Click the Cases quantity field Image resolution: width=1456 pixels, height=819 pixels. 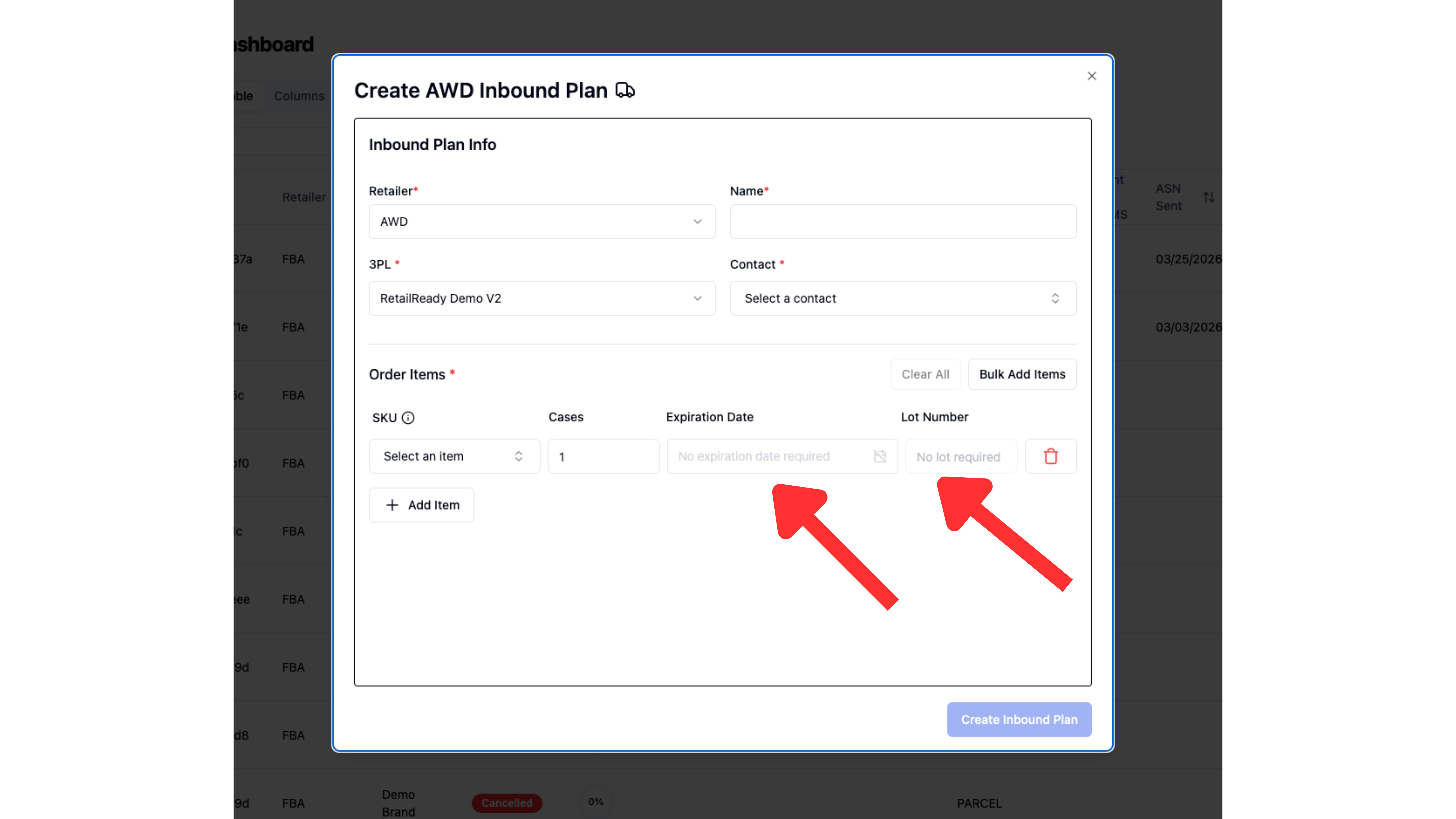tap(603, 456)
